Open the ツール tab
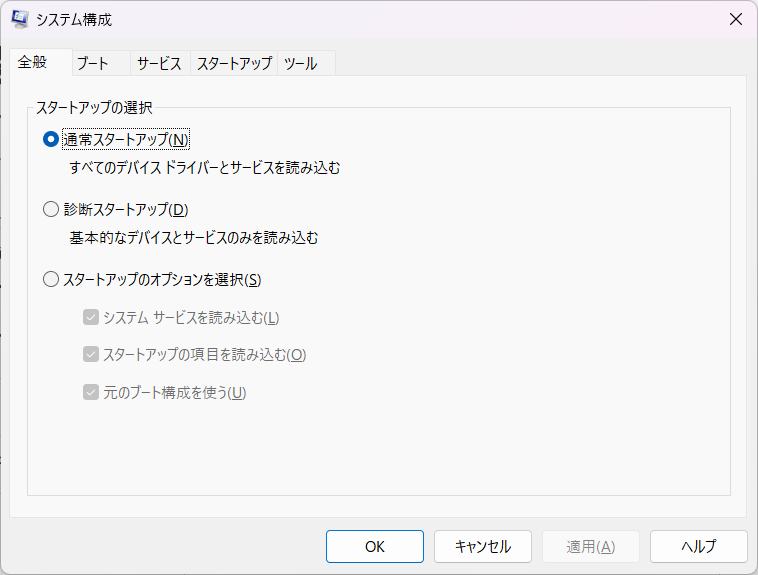758x575 pixels. tap(300, 63)
